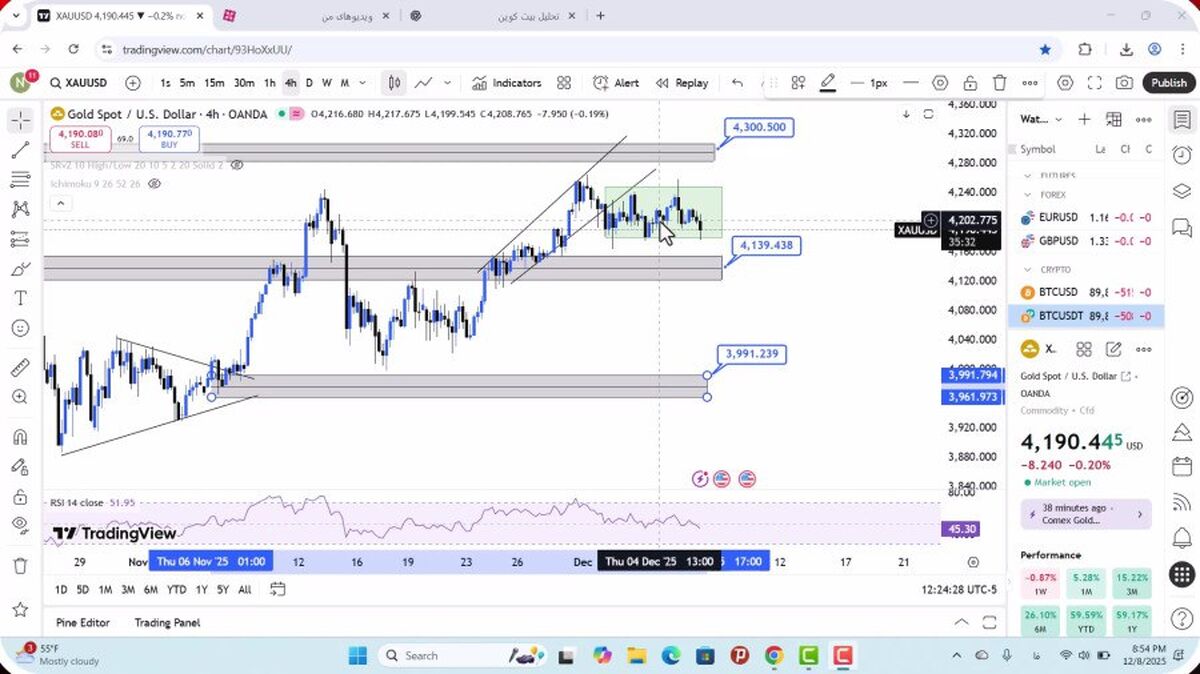Click the SELL 4,190.08 button

(x=80, y=139)
